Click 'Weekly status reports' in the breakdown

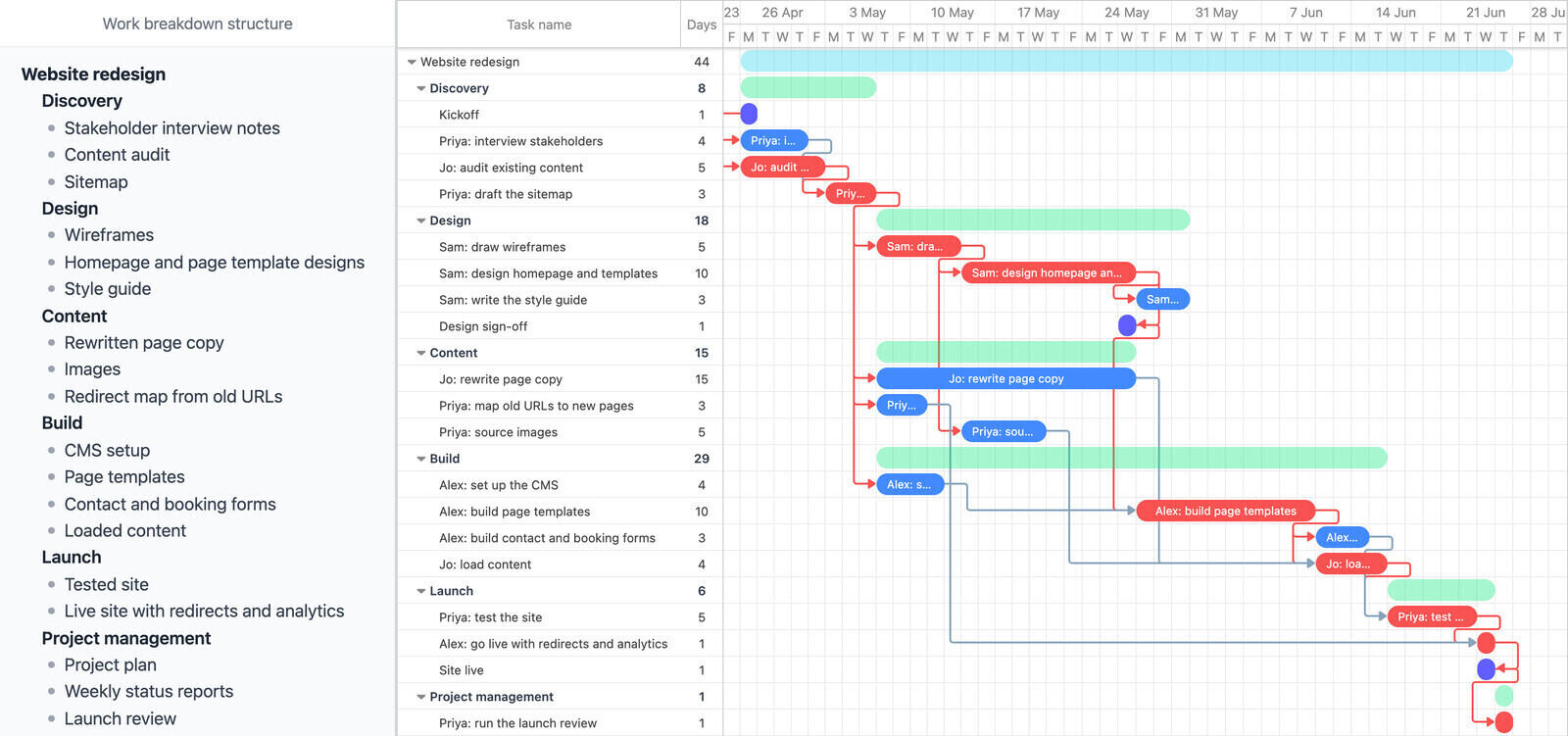pos(149,692)
